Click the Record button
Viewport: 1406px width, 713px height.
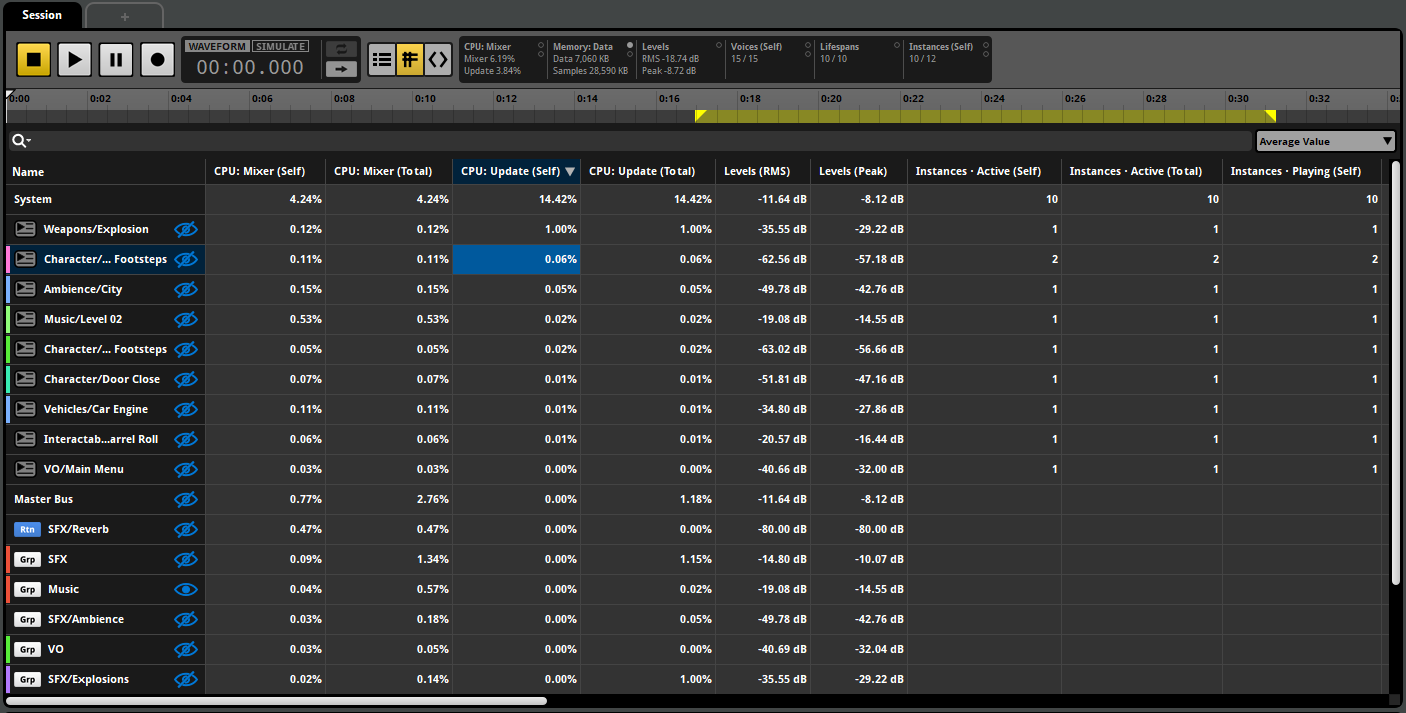click(157, 59)
